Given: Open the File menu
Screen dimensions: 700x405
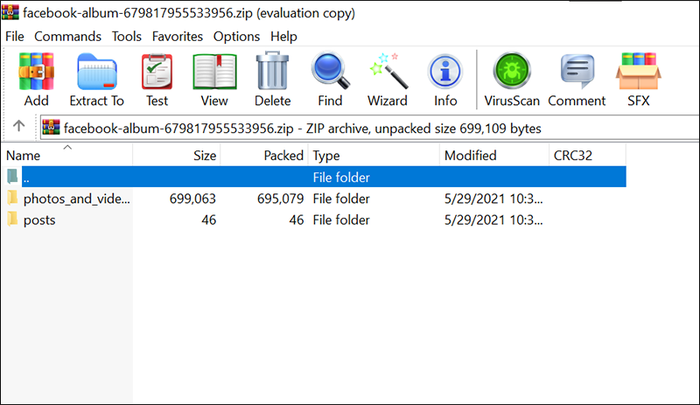Looking at the screenshot, I should click(15, 36).
